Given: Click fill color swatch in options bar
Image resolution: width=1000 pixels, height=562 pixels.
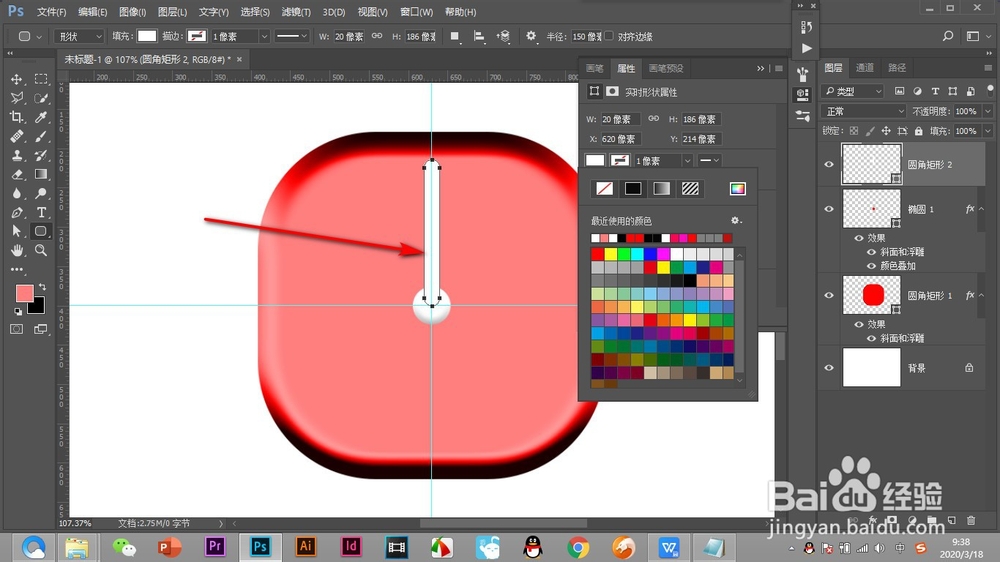Looking at the screenshot, I should pyautogui.click(x=147, y=36).
